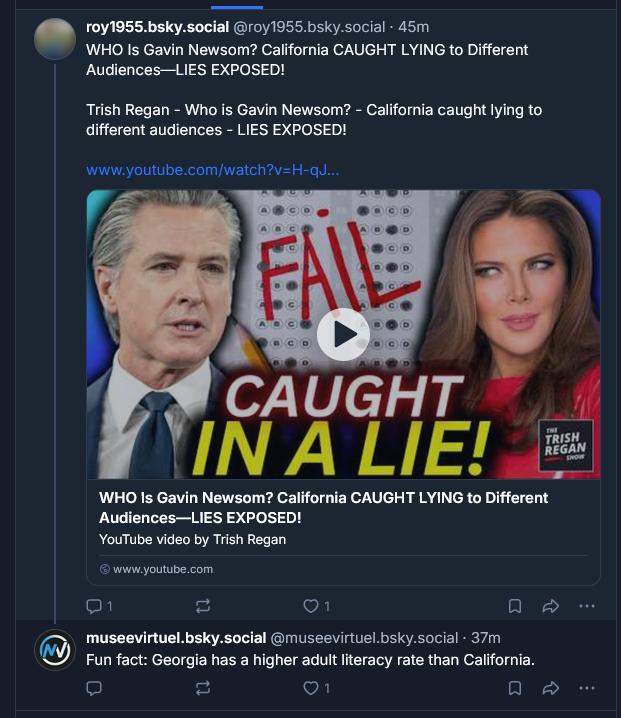Share museevirtuel's post

[550, 688]
